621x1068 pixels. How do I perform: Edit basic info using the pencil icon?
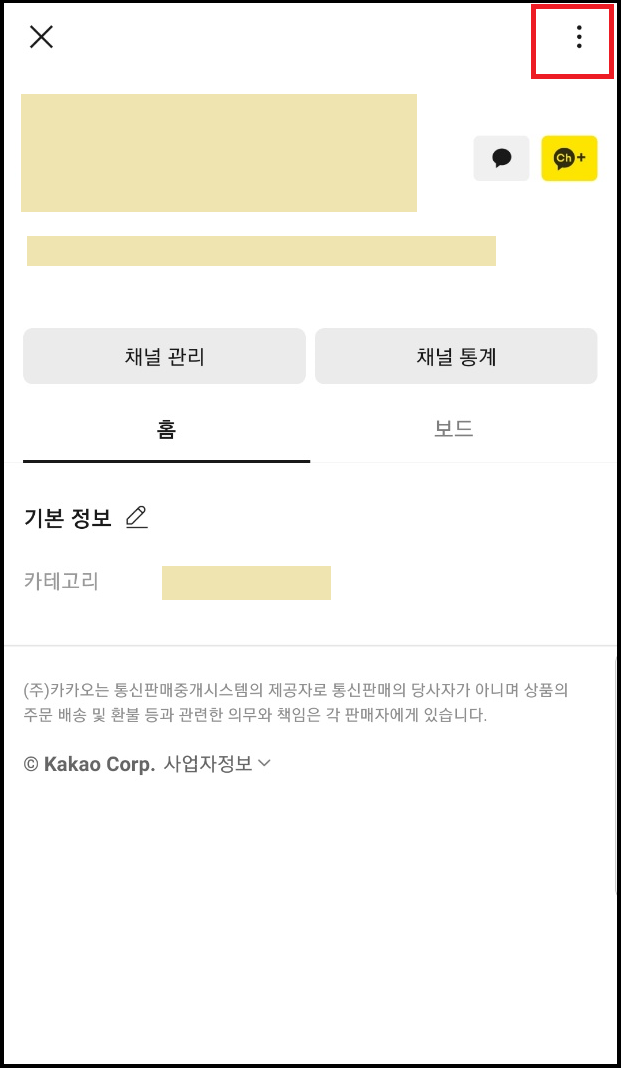pyautogui.click(x=137, y=517)
